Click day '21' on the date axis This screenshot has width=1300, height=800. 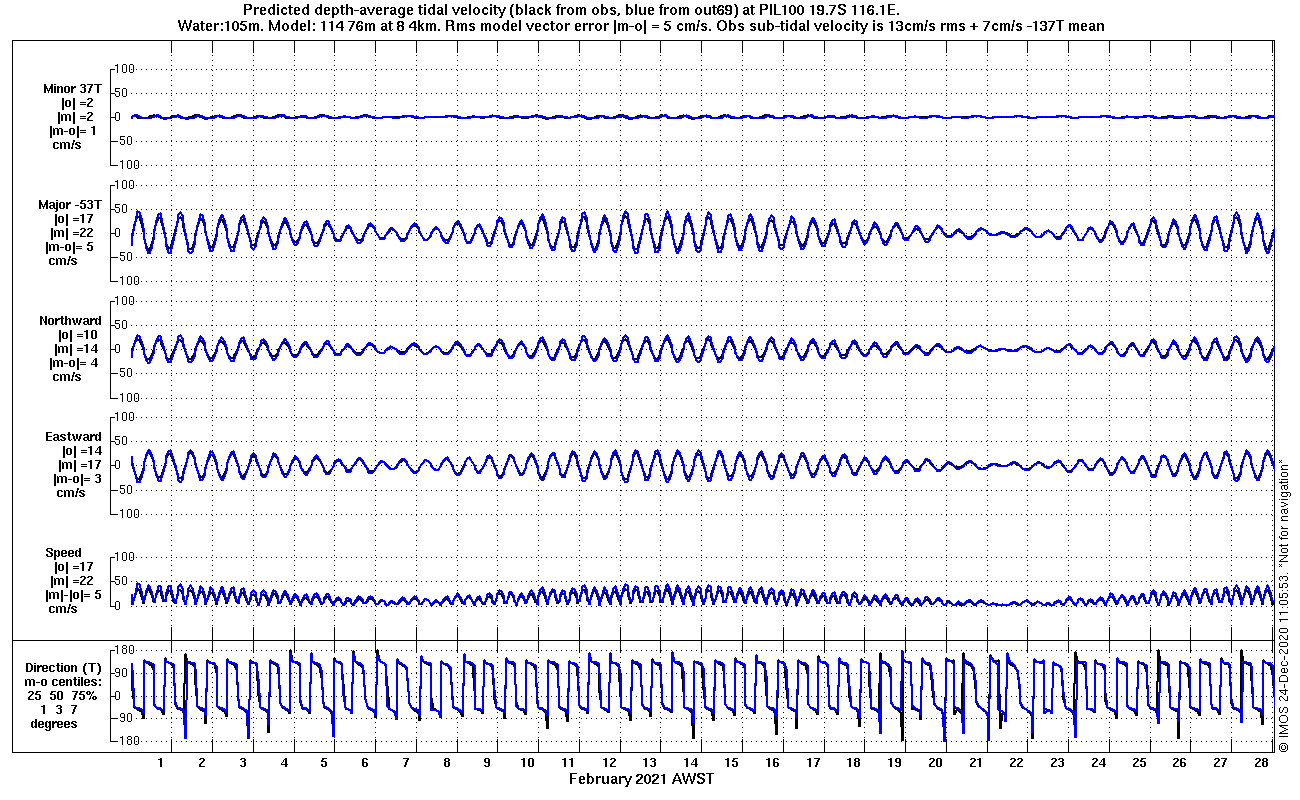tap(976, 763)
